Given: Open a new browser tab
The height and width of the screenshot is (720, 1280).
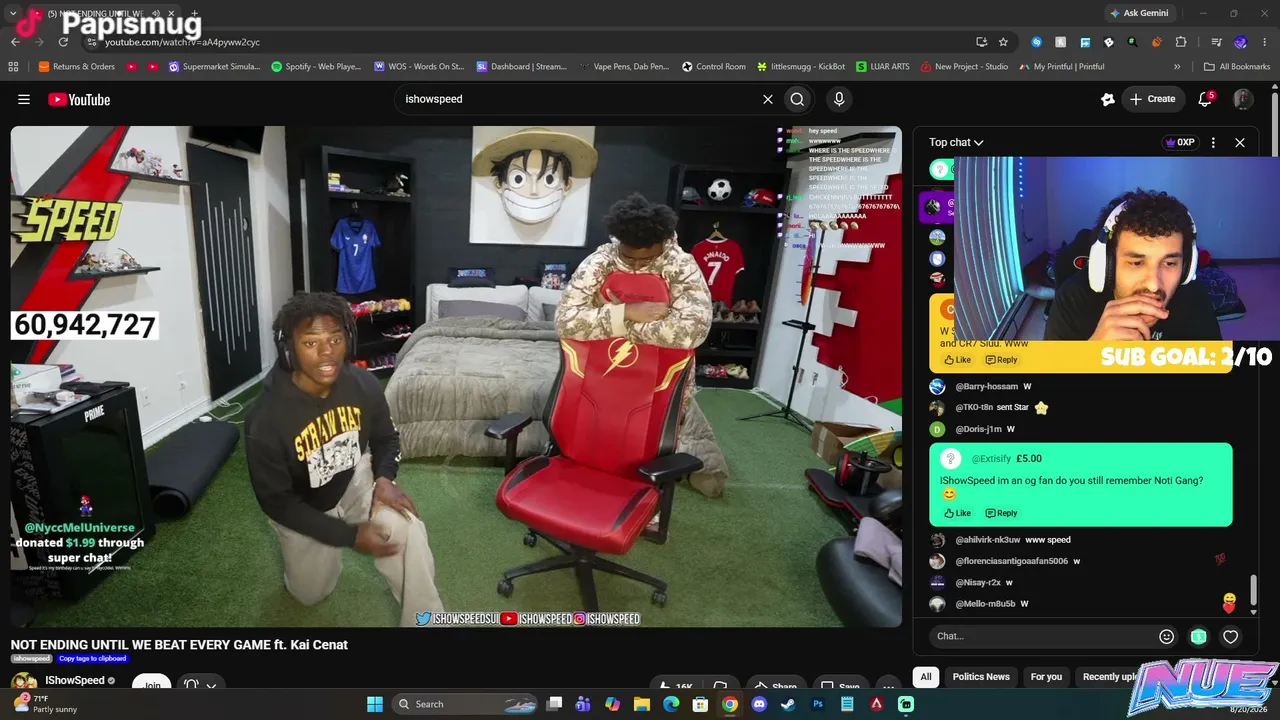Looking at the screenshot, I should click(195, 13).
